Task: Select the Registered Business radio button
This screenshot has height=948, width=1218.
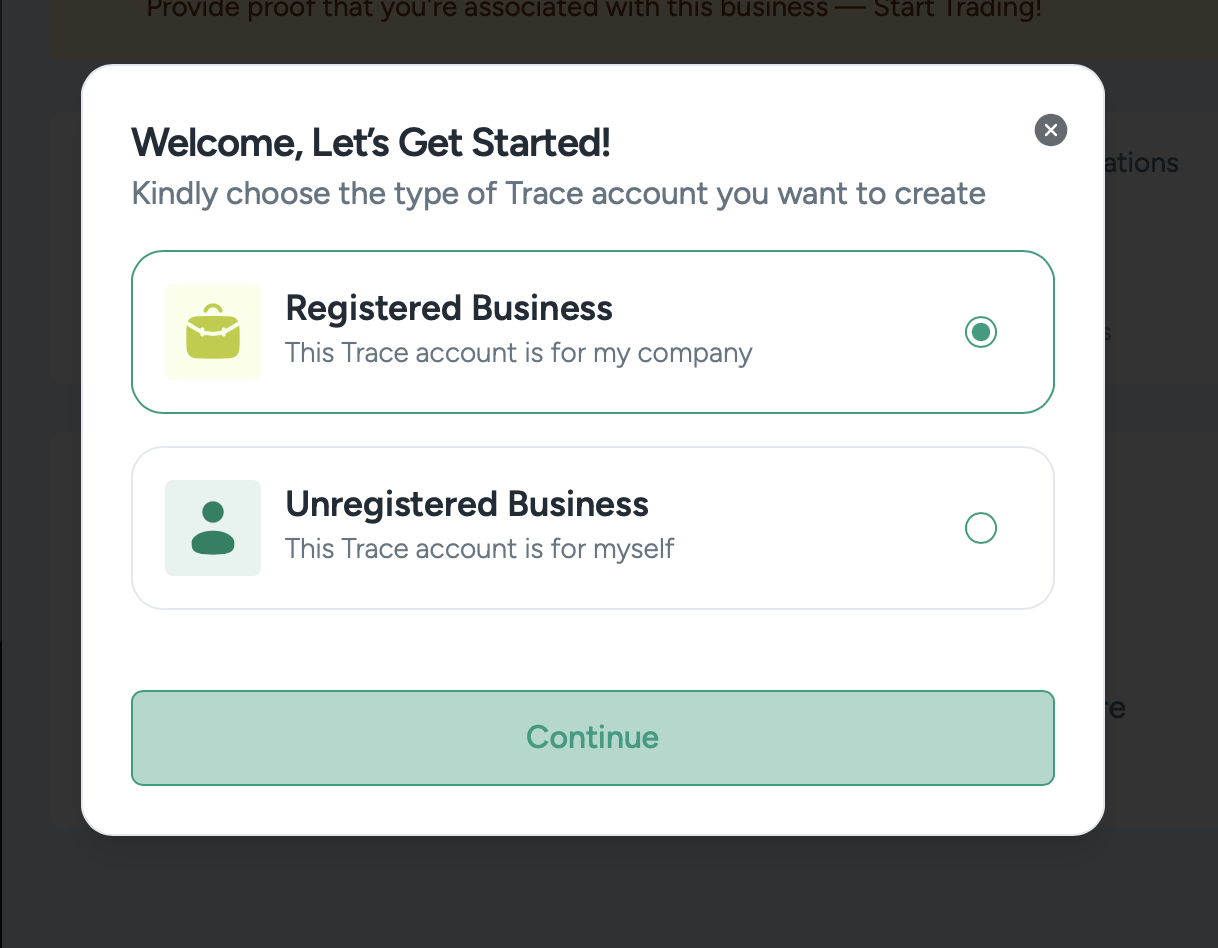Action: 981,332
